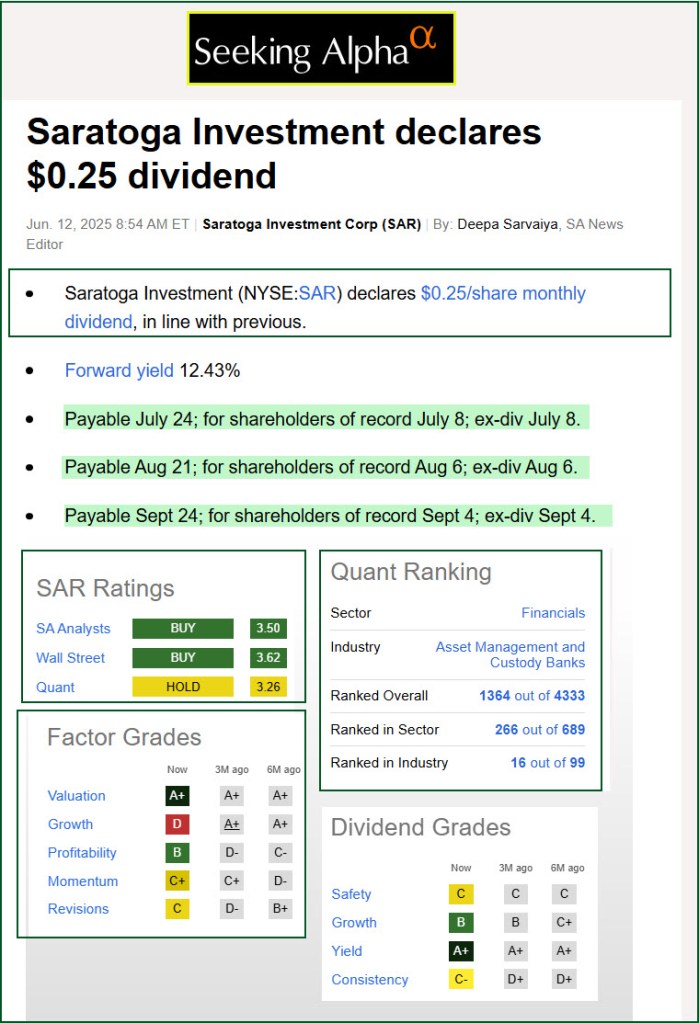Open the $0.25/share monthly dividend link
Image resolution: width=699 pixels, height=1023 pixels.
502,293
